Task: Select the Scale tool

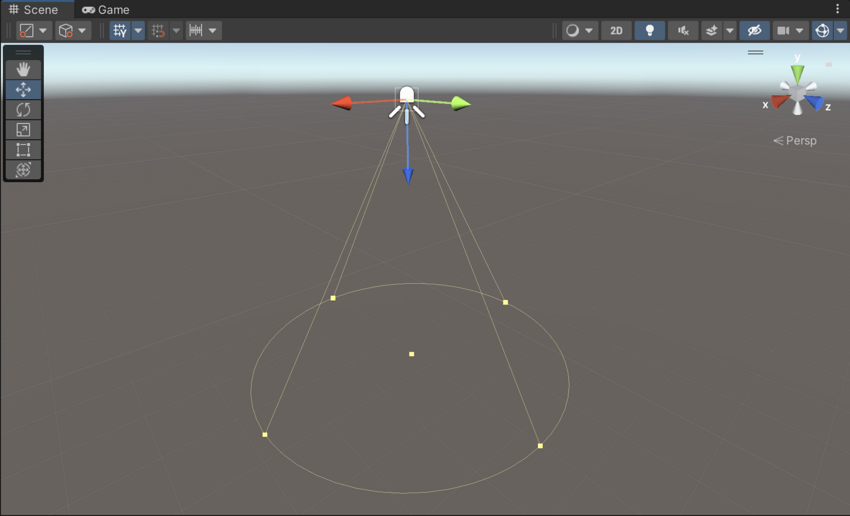Action: coord(23,130)
